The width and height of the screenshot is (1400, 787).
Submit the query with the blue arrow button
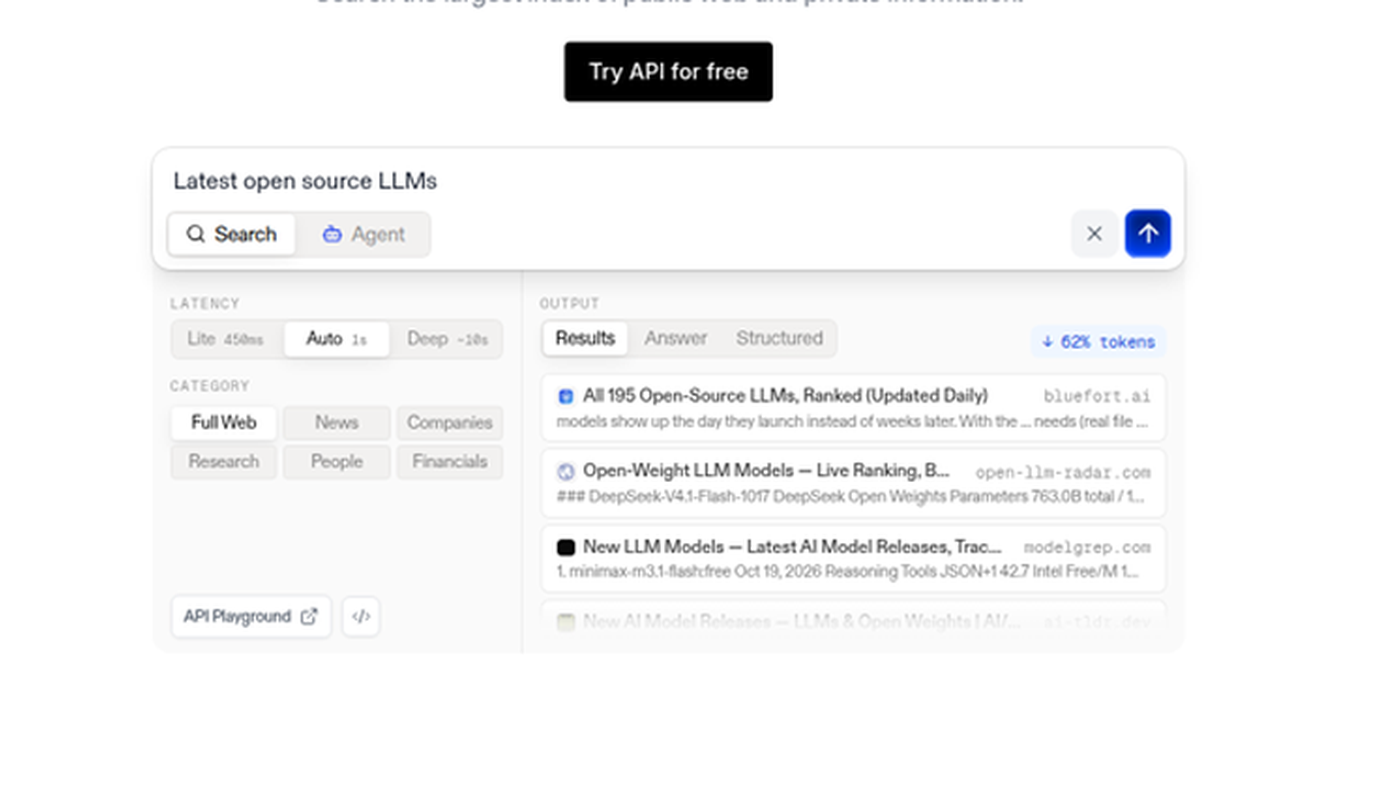pos(1148,234)
